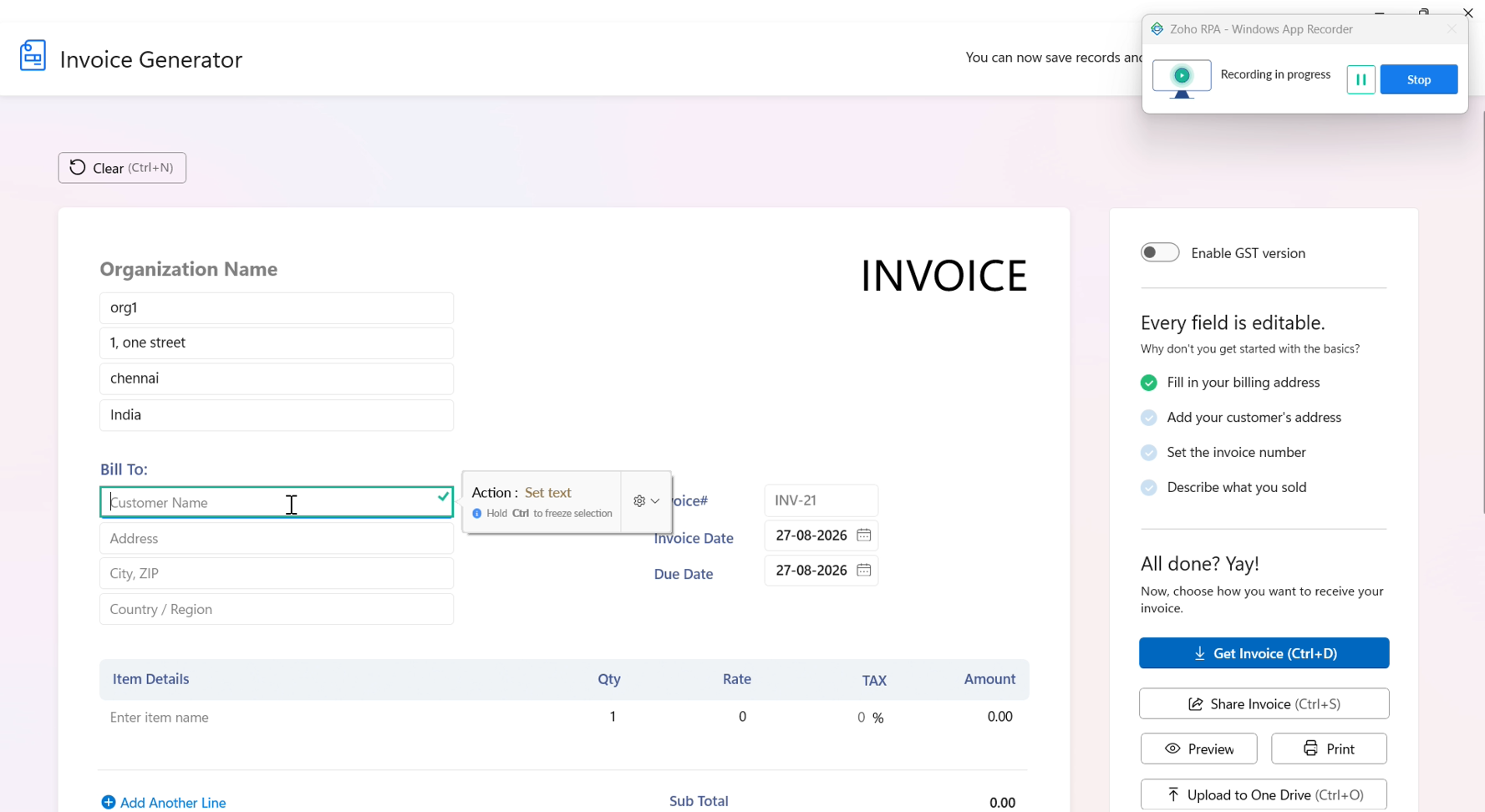Click the Bill To Address field
Viewport: 1485px width, 812px height.
point(277,539)
